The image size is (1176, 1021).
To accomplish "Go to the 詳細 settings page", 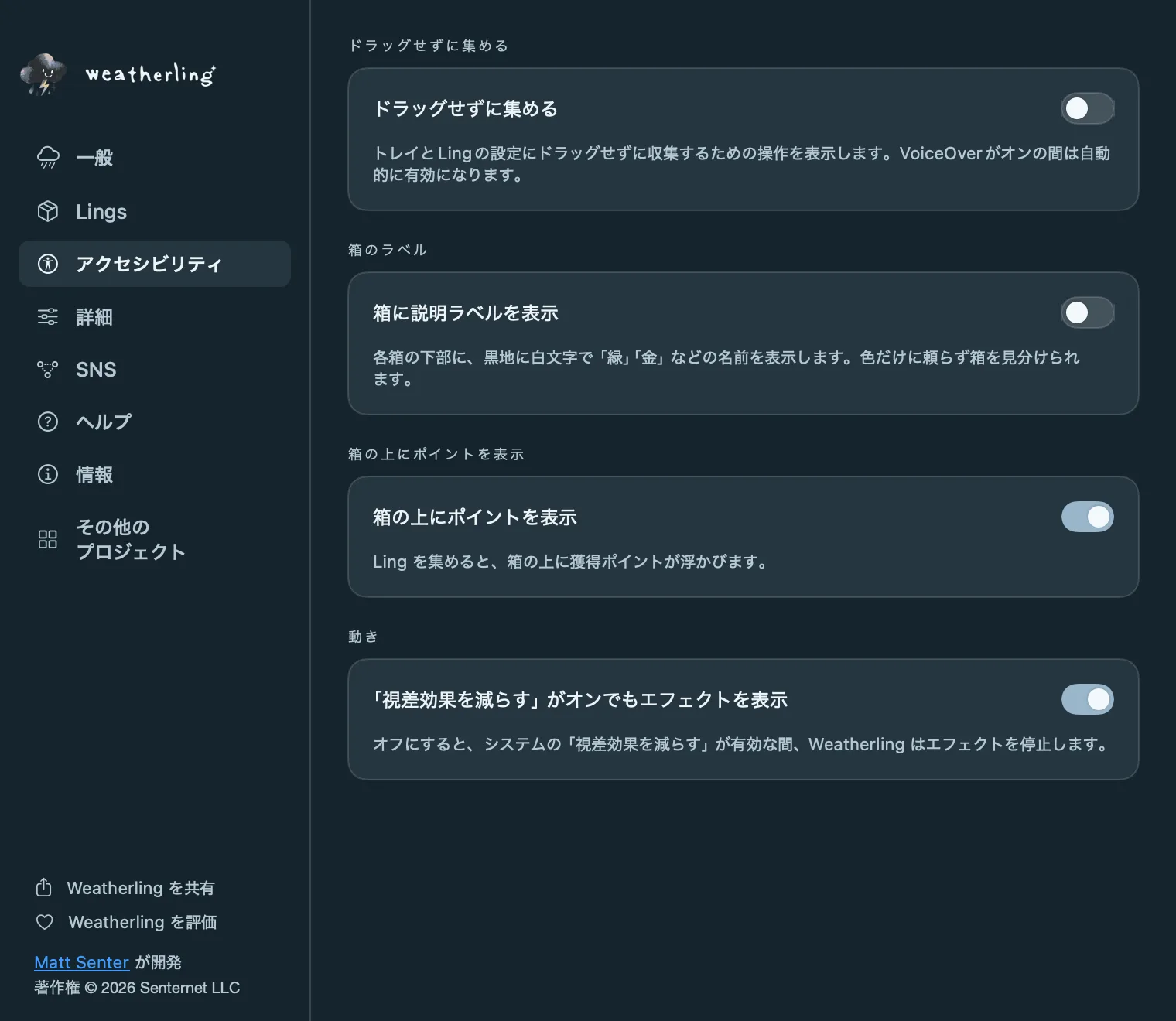I will click(x=155, y=316).
